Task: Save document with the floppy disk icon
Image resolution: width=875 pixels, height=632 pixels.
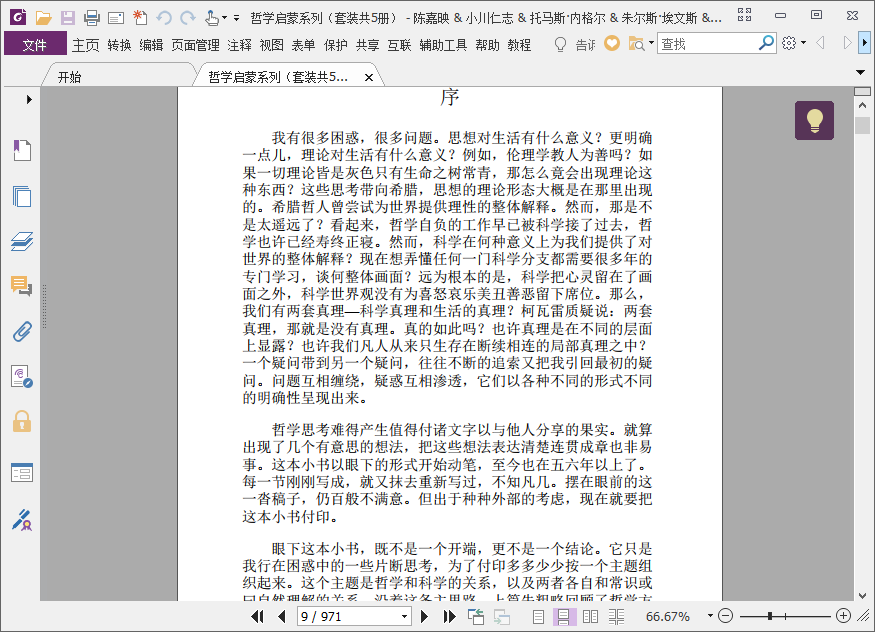Action: pos(68,18)
